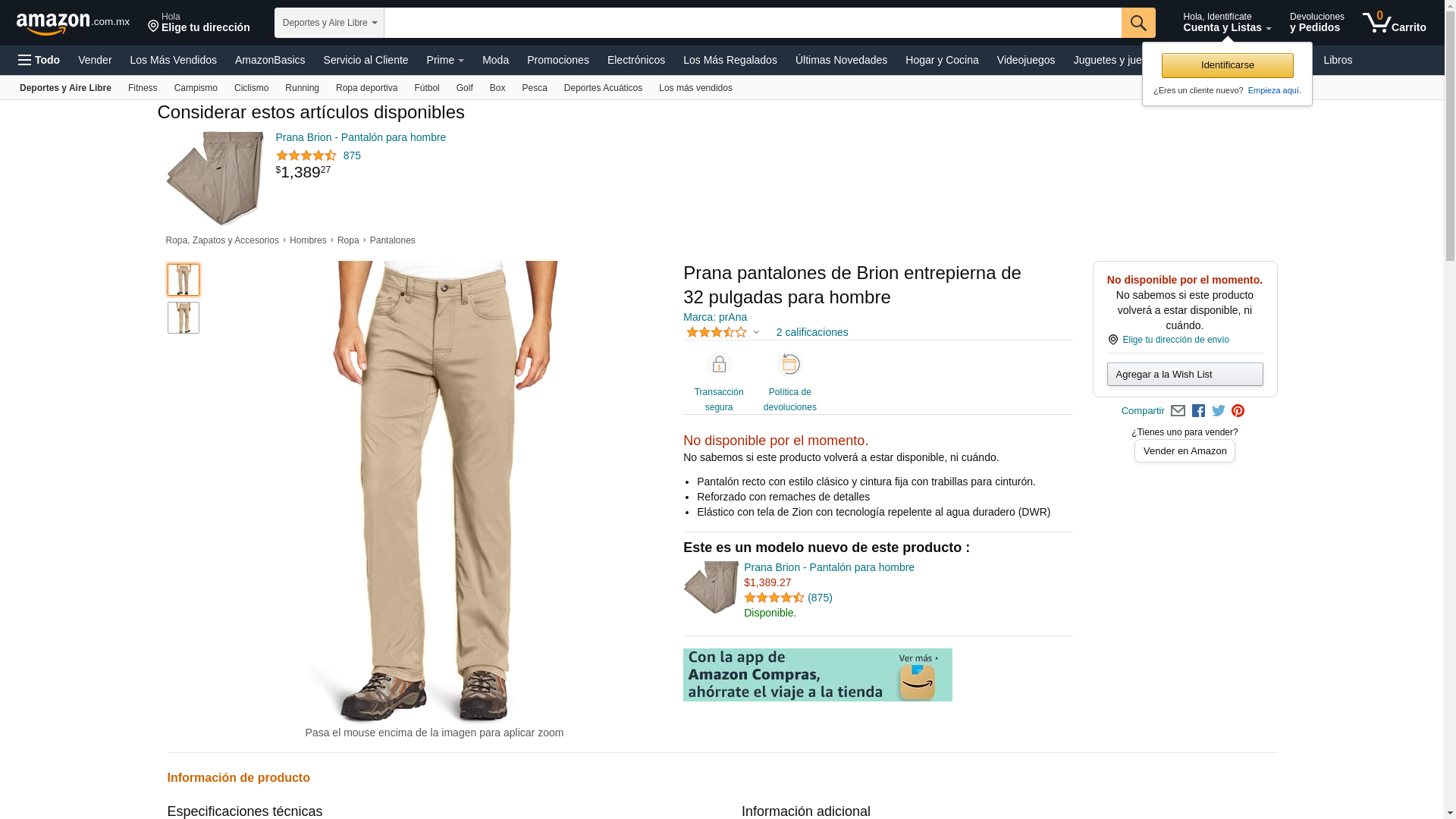Expand the Cuenta y Listas dropdown
The width and height of the screenshot is (1456, 819).
[1227, 23]
